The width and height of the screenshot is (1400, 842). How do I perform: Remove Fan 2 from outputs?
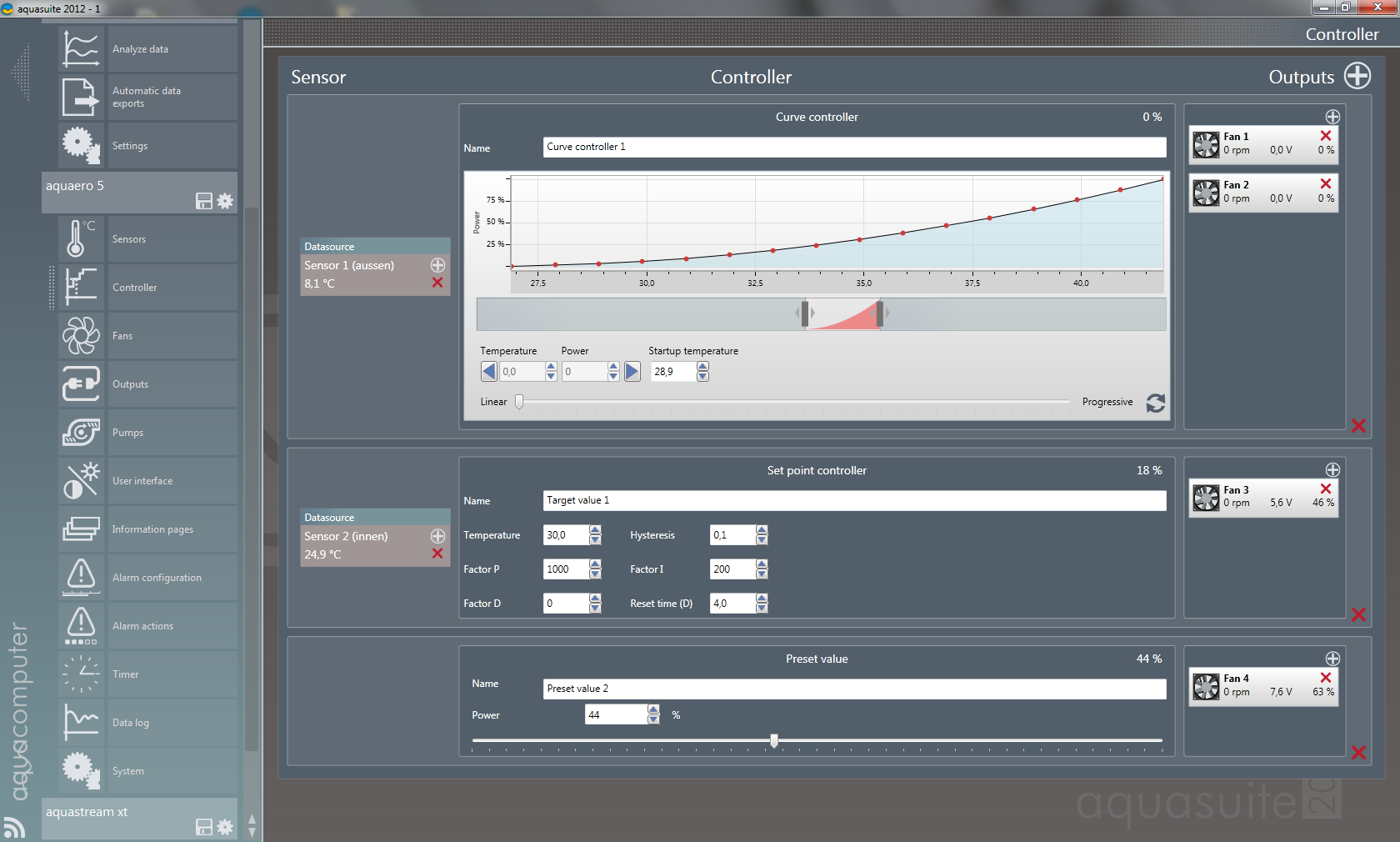click(x=1326, y=183)
